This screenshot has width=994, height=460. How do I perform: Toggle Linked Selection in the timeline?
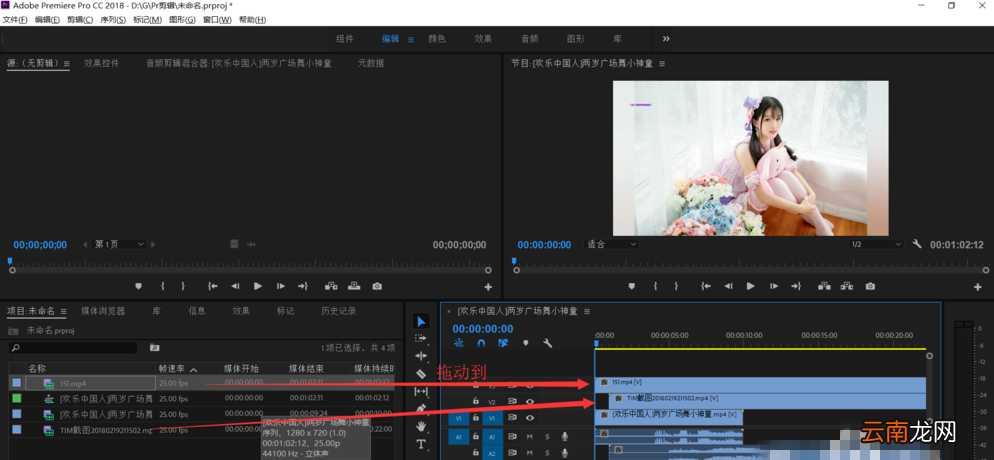pos(503,343)
